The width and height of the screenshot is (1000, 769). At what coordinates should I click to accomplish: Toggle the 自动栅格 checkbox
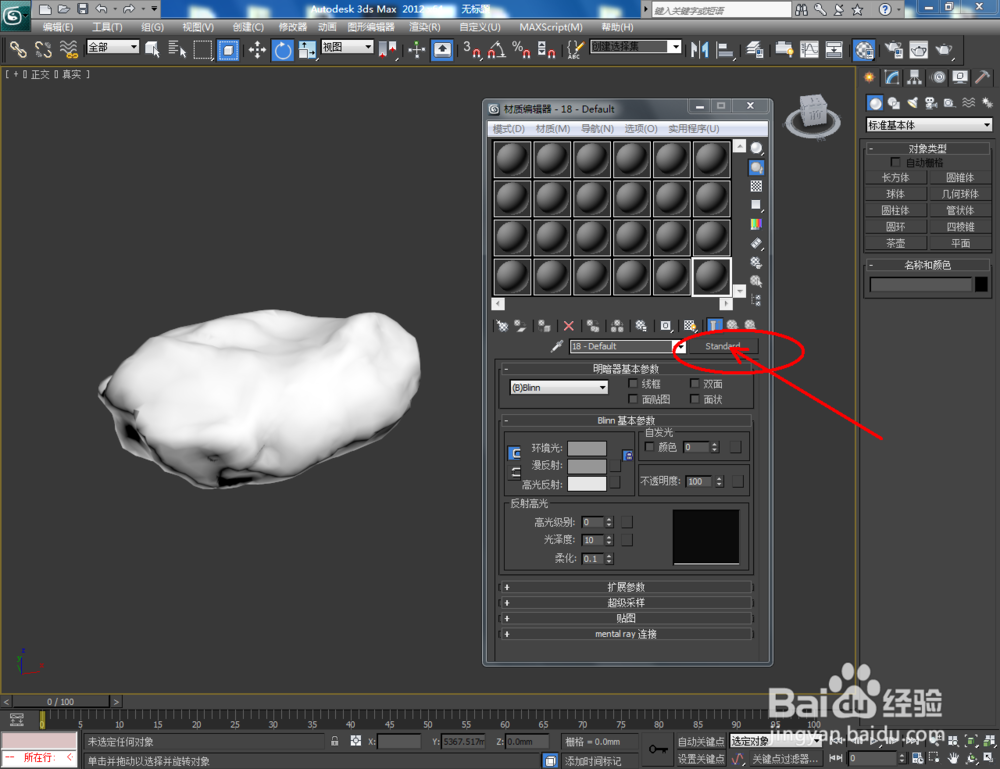(x=895, y=162)
